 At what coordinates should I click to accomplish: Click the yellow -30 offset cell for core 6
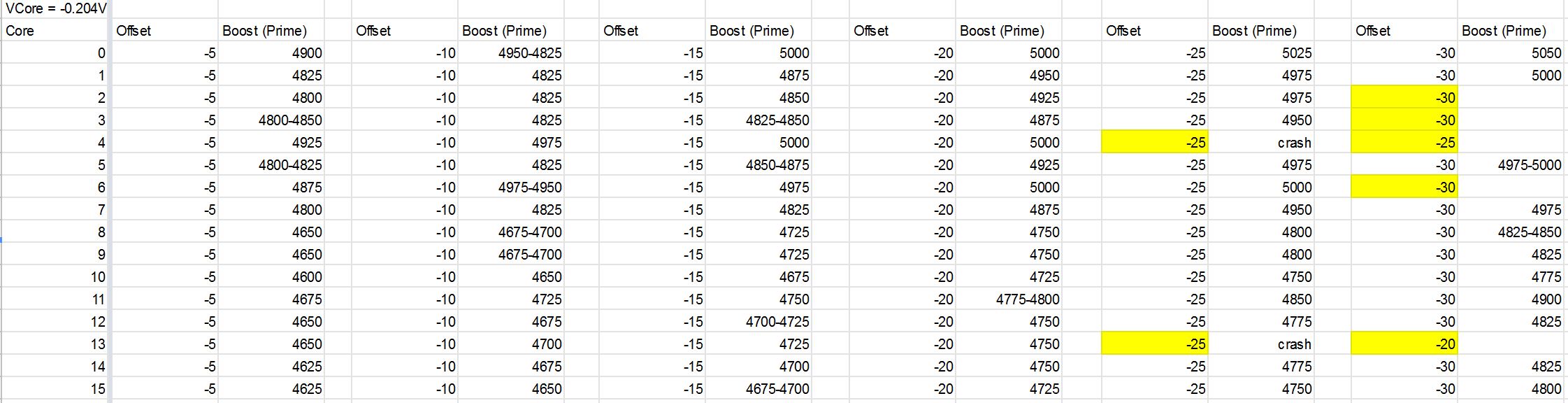(x=1404, y=187)
